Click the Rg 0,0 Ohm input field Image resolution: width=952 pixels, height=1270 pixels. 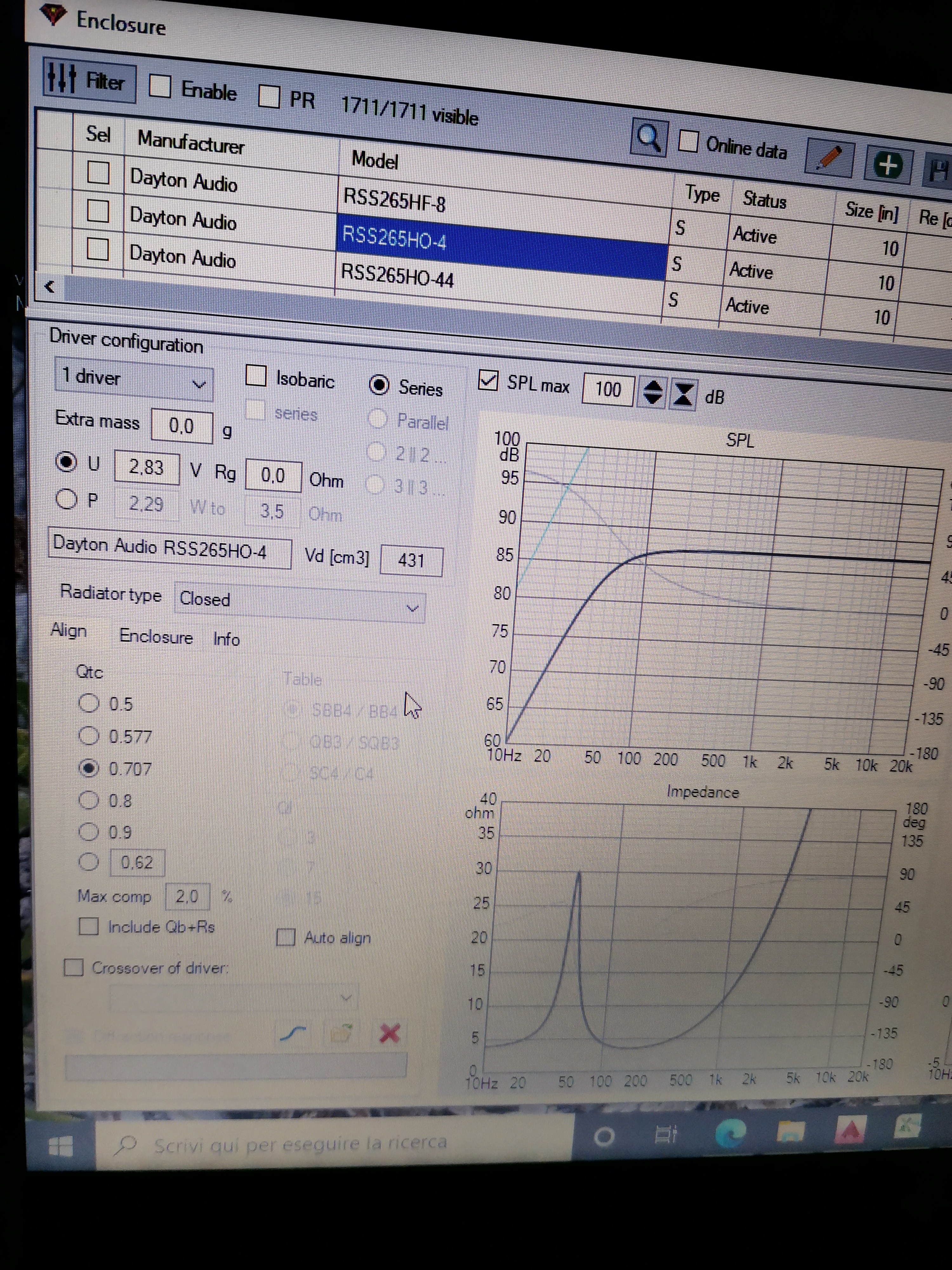coord(273,475)
